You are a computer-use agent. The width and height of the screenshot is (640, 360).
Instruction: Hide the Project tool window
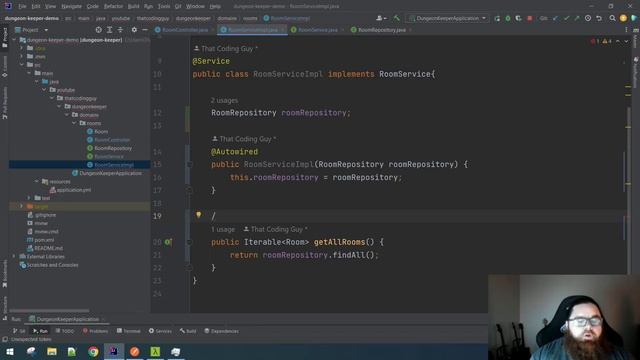[144, 30]
